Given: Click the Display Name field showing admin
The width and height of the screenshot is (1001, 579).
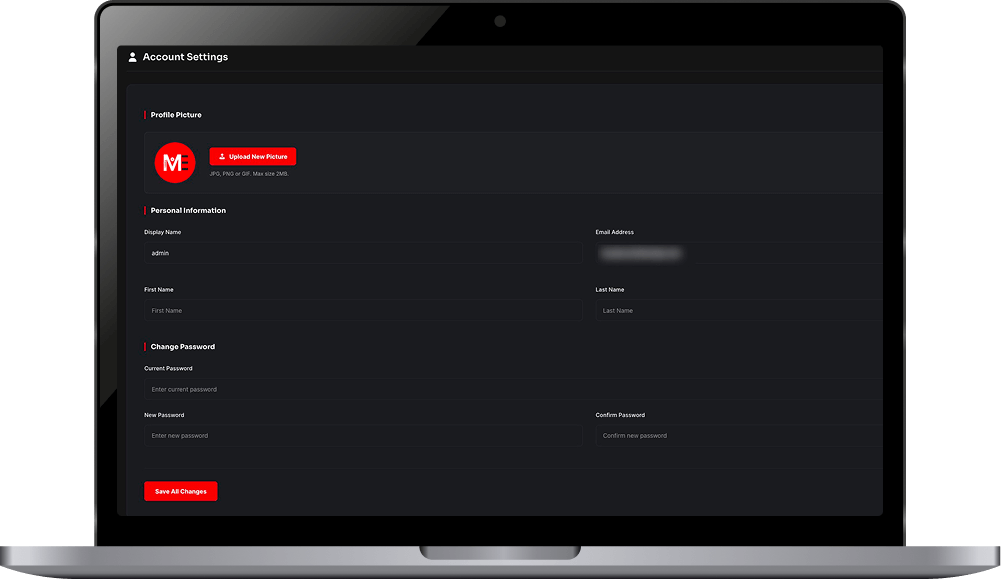Looking at the screenshot, I should point(364,253).
